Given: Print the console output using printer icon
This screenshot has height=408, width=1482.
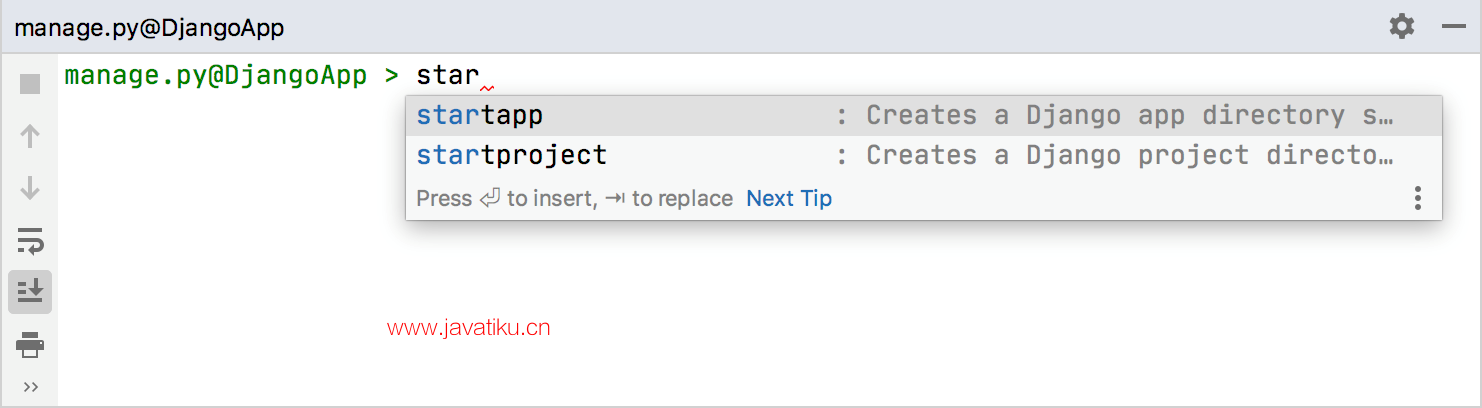Looking at the screenshot, I should click(30, 345).
